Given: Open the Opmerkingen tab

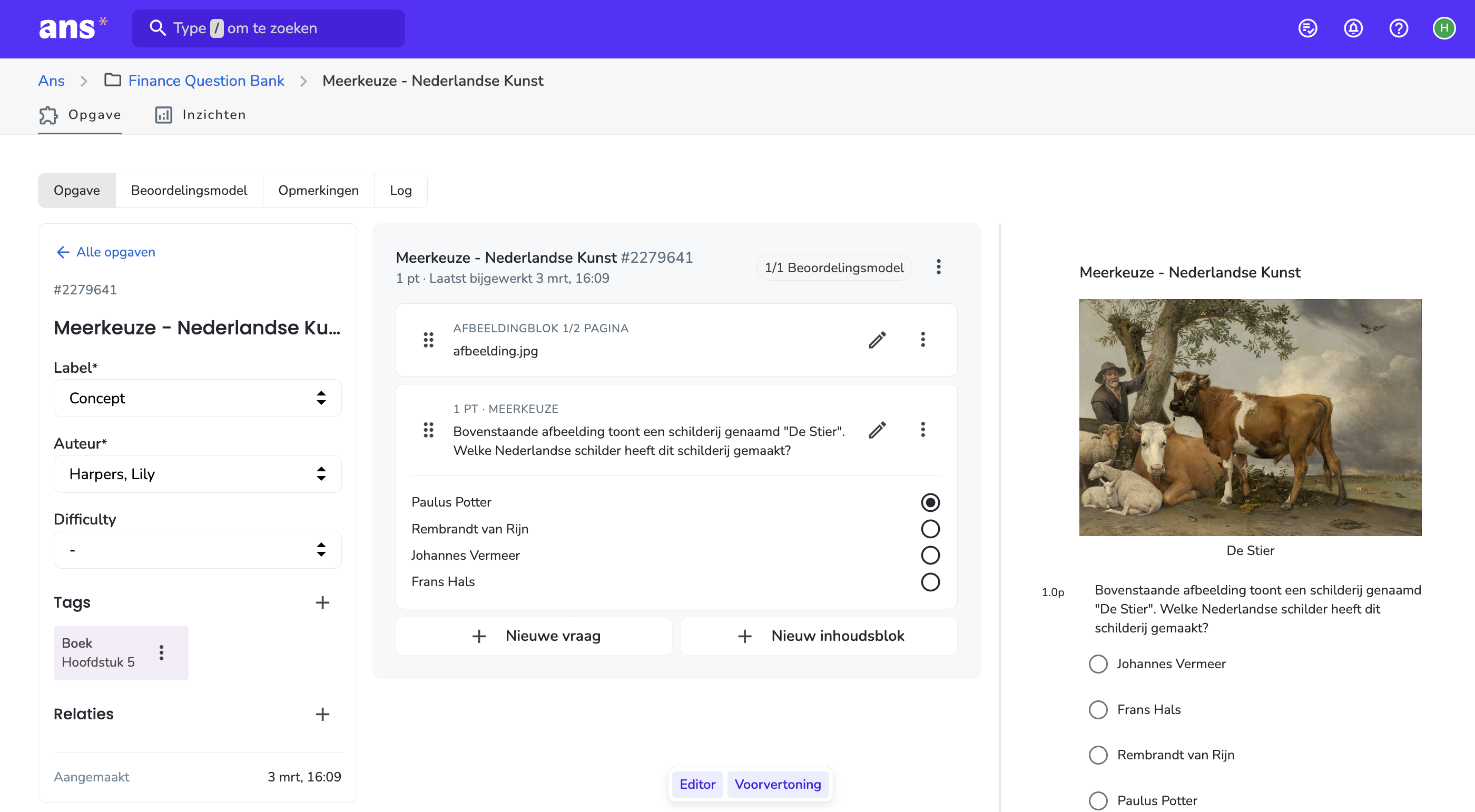Looking at the screenshot, I should tap(318, 191).
